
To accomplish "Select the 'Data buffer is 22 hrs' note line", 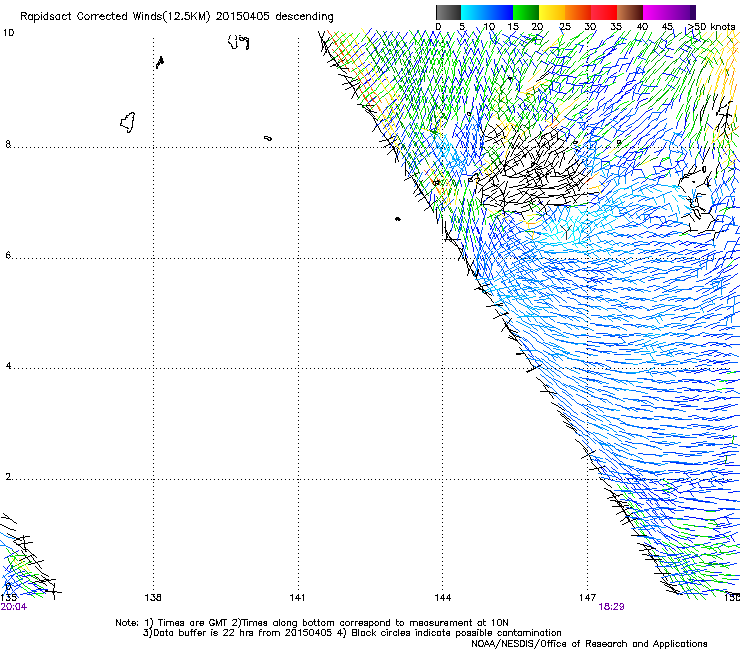I will pyautogui.click(x=352, y=633).
